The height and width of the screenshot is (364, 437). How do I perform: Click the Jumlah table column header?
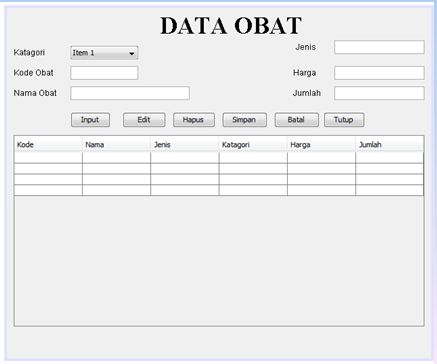(390, 145)
